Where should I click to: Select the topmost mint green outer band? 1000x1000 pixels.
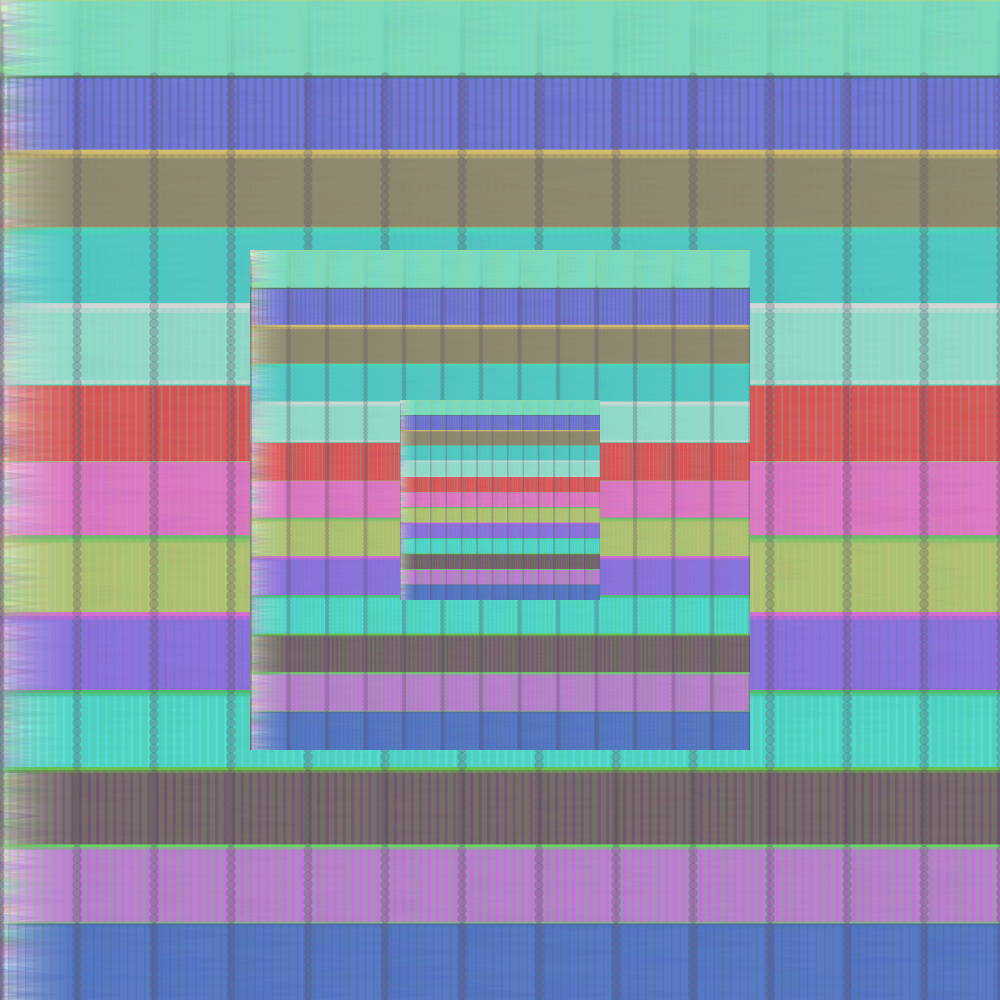[x=500, y=38]
